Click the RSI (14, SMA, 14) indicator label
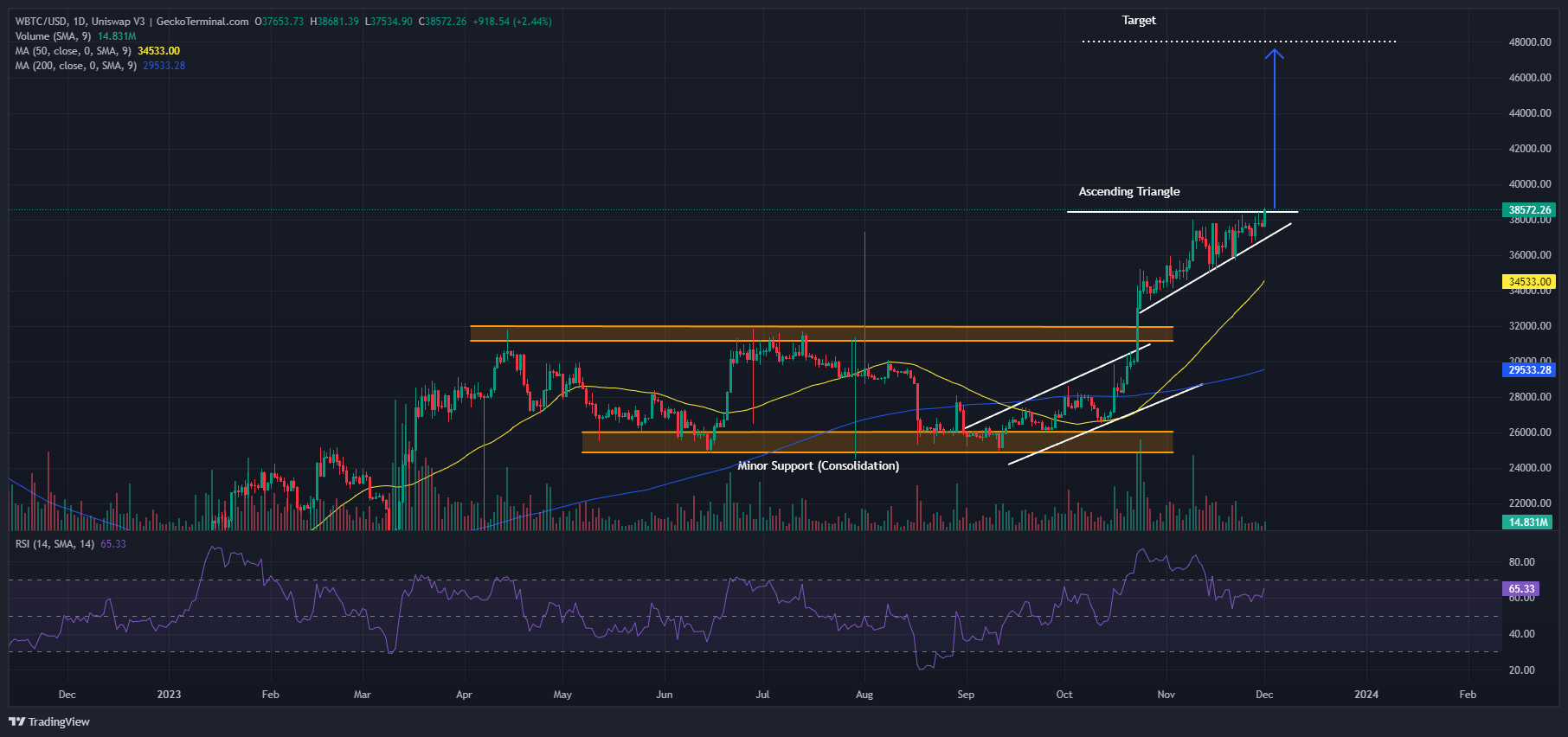The image size is (1568, 737). (55, 544)
